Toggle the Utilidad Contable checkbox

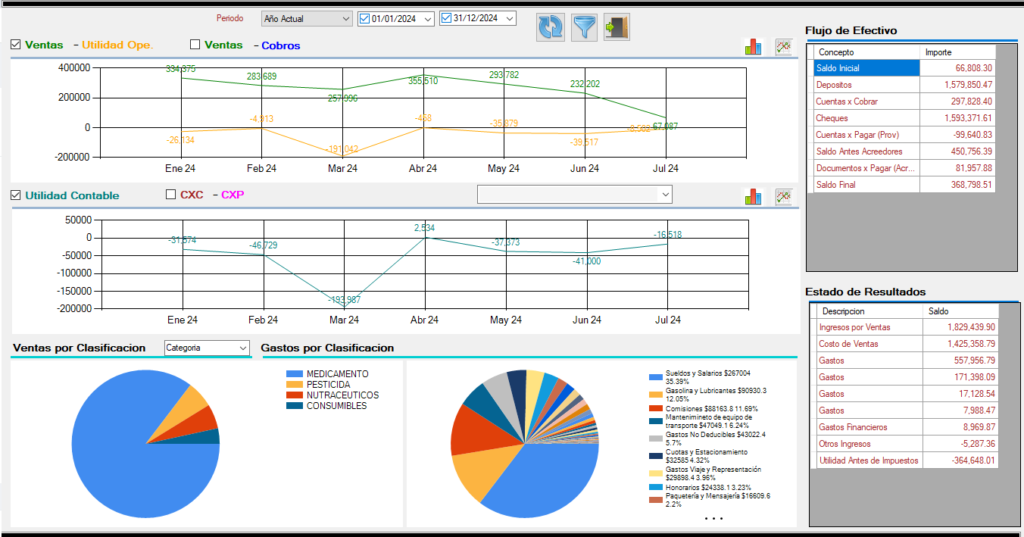16,195
